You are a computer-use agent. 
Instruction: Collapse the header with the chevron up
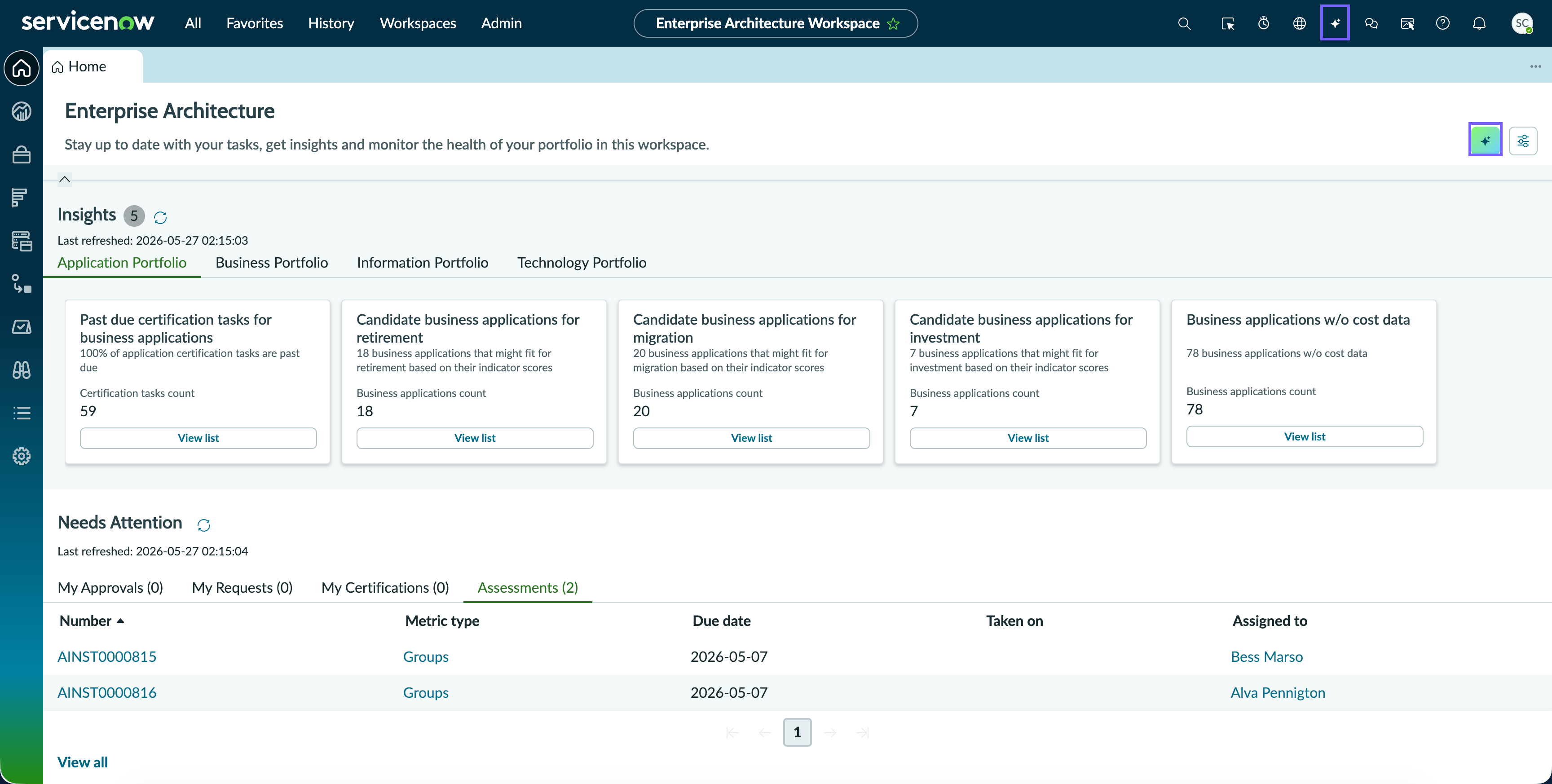[65, 179]
